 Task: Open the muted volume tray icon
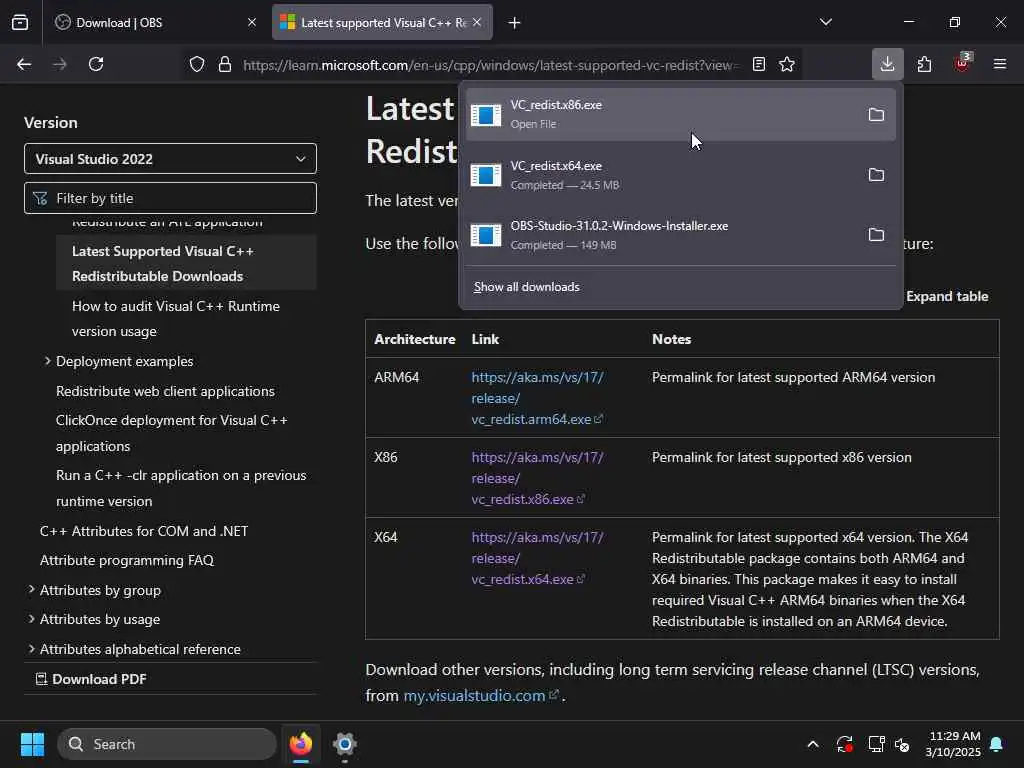click(x=902, y=744)
